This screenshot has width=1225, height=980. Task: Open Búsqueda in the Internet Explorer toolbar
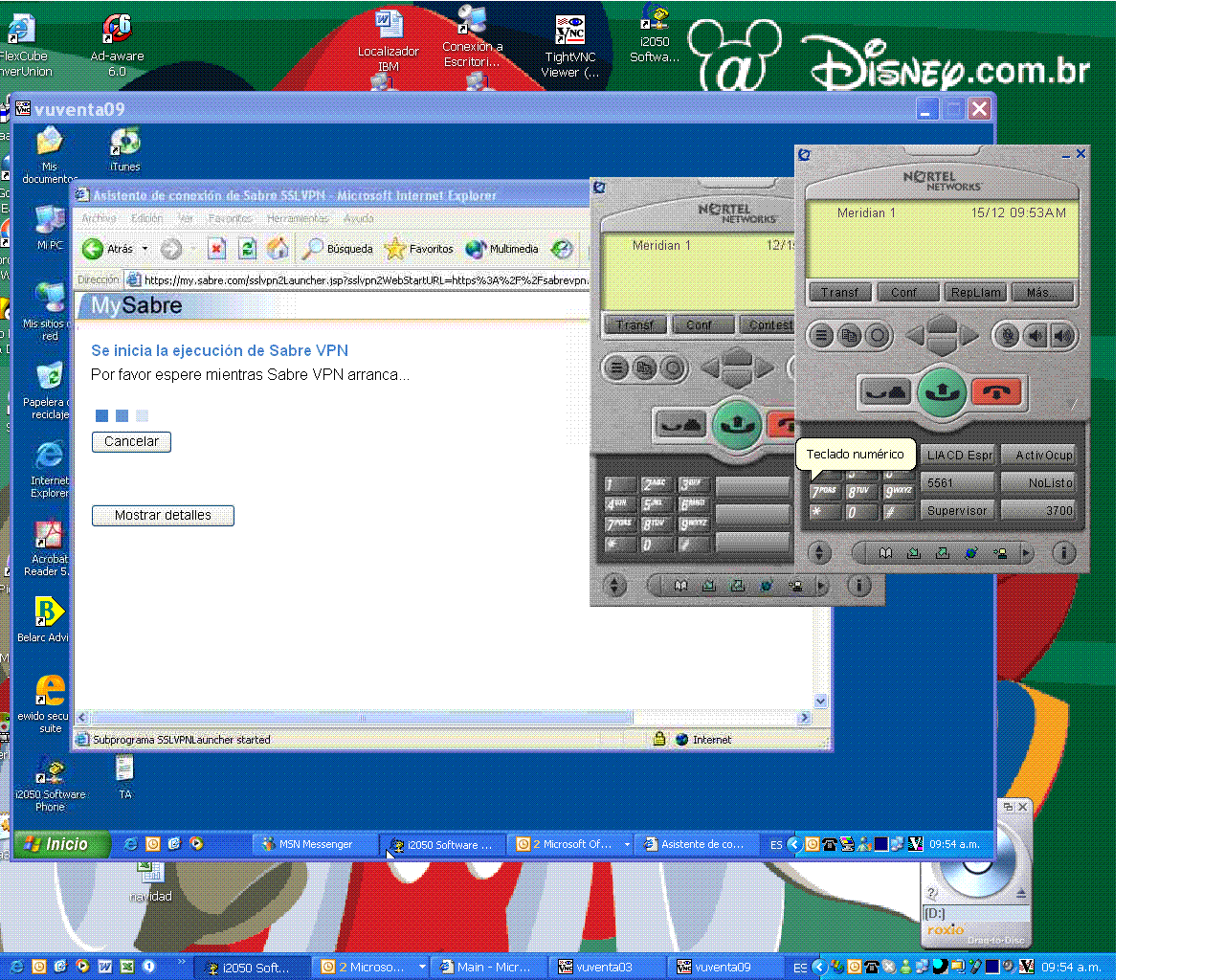click(338, 249)
